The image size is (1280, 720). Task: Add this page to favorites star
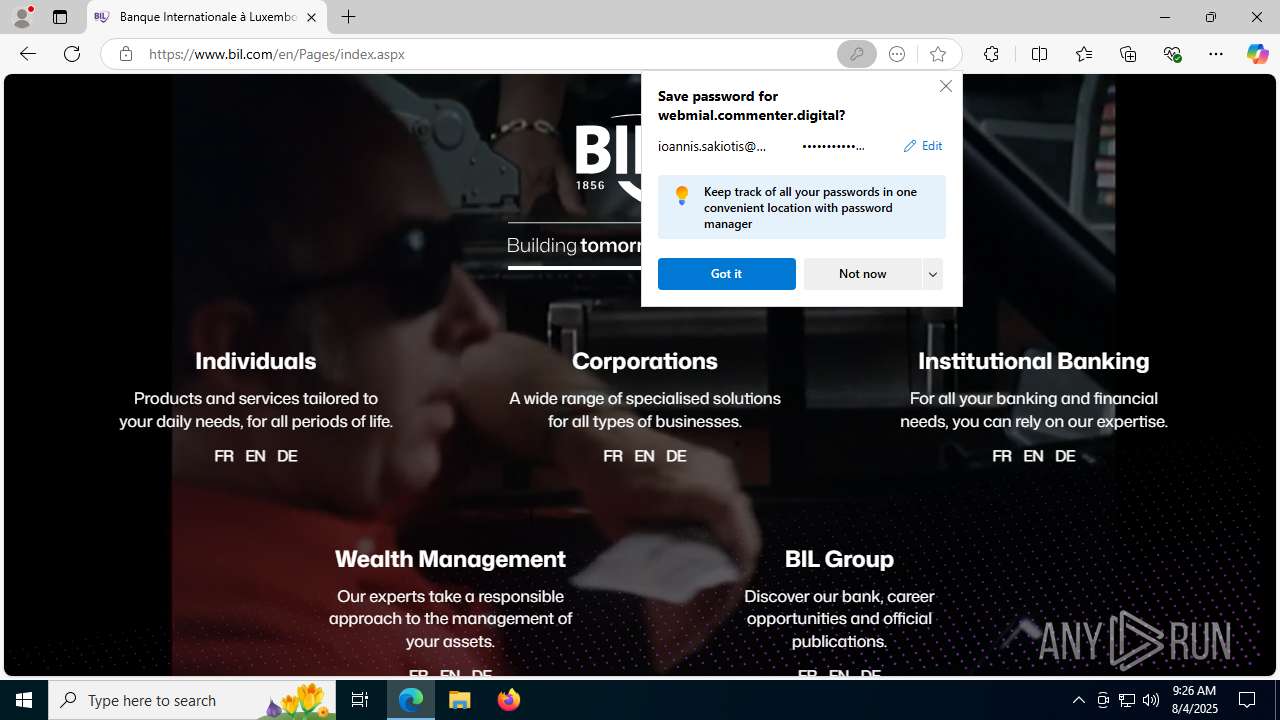[937, 54]
